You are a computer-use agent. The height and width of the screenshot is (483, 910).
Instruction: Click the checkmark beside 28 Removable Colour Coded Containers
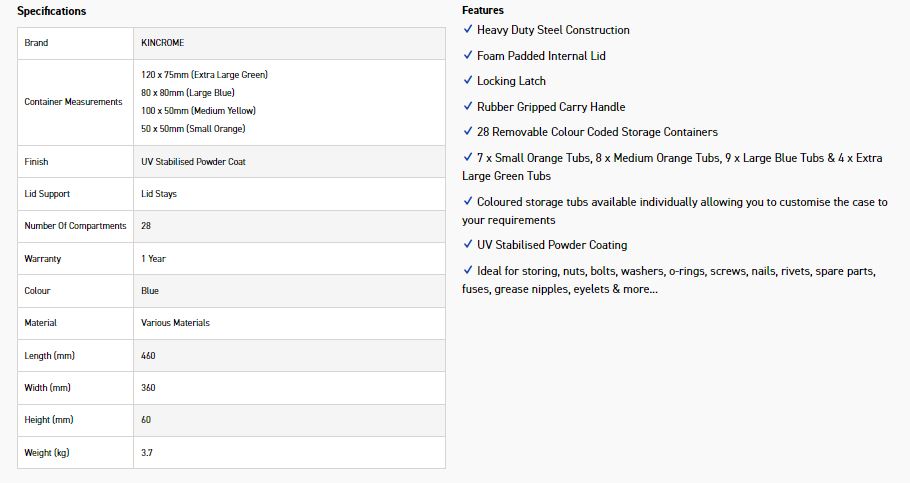tap(468, 131)
